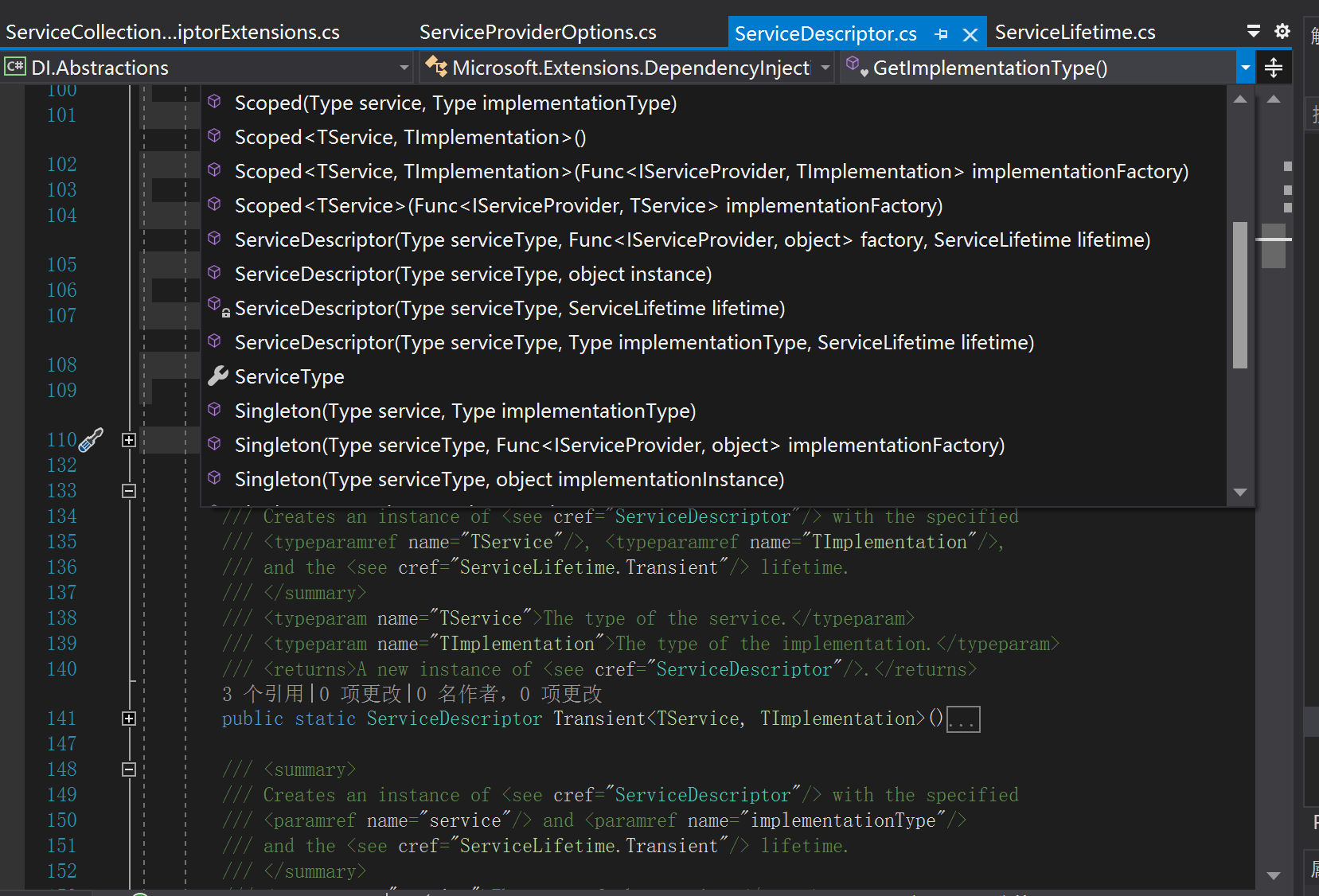The image size is (1319, 896).
Task: Click the public keyword on line 141
Action: pyautogui.click(x=252, y=719)
